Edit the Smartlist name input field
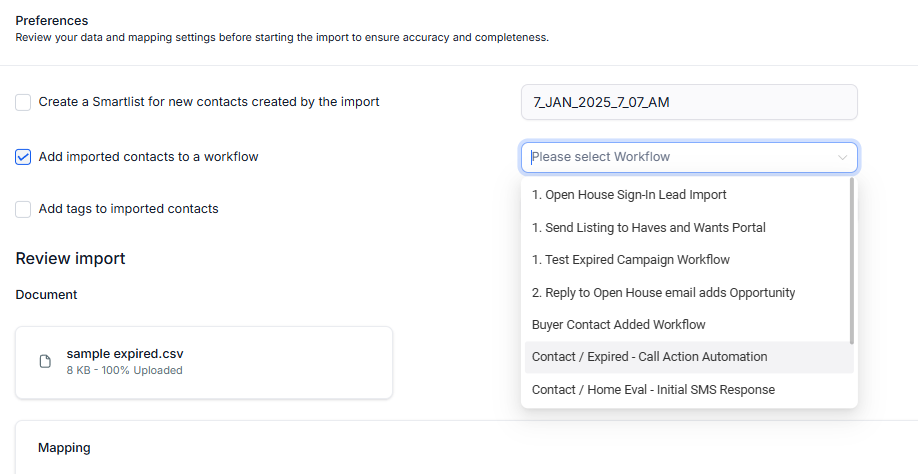Image resolution: width=918 pixels, height=474 pixels. point(689,102)
